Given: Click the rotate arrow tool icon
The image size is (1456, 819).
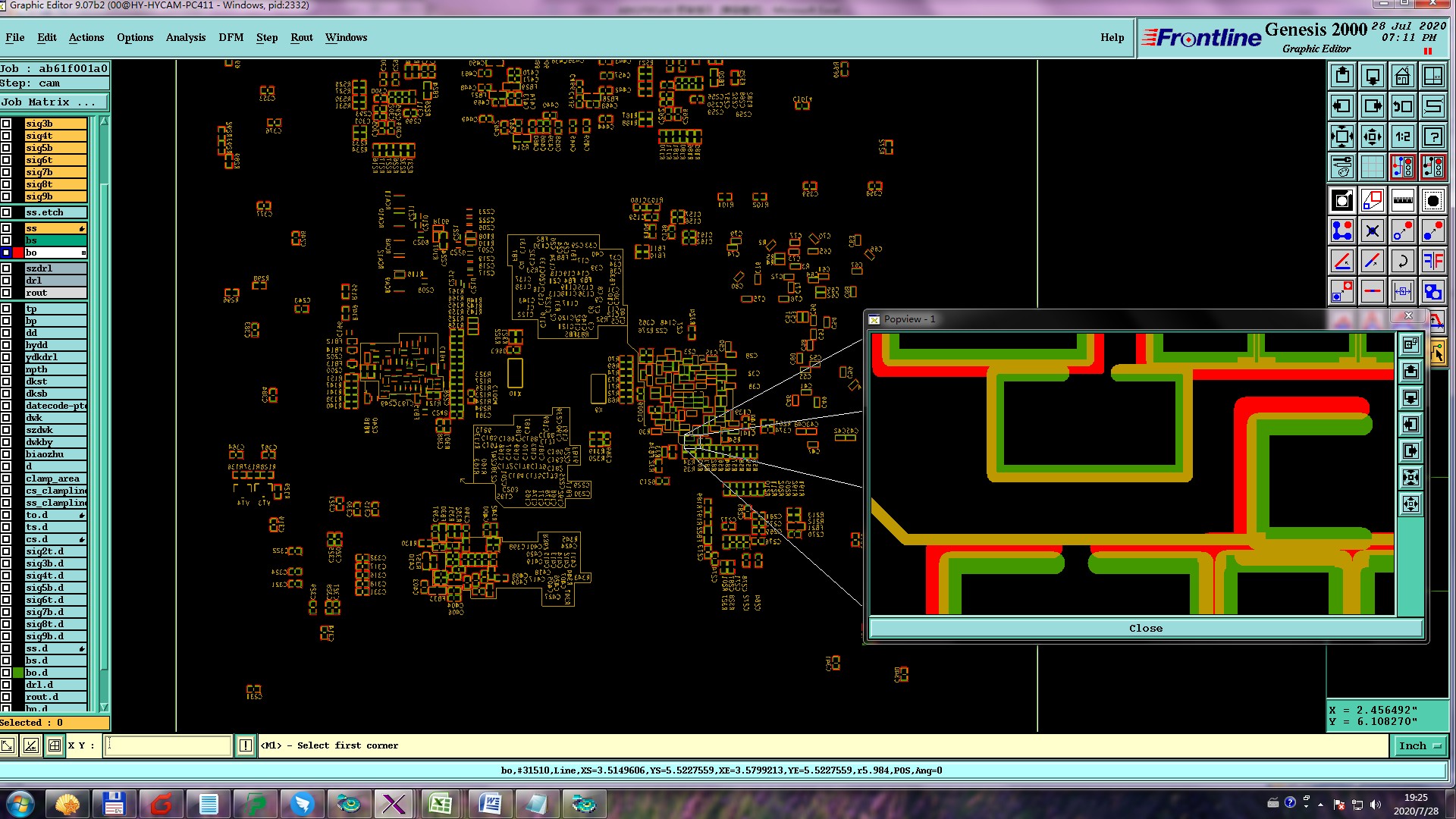Looking at the screenshot, I should [1402, 262].
